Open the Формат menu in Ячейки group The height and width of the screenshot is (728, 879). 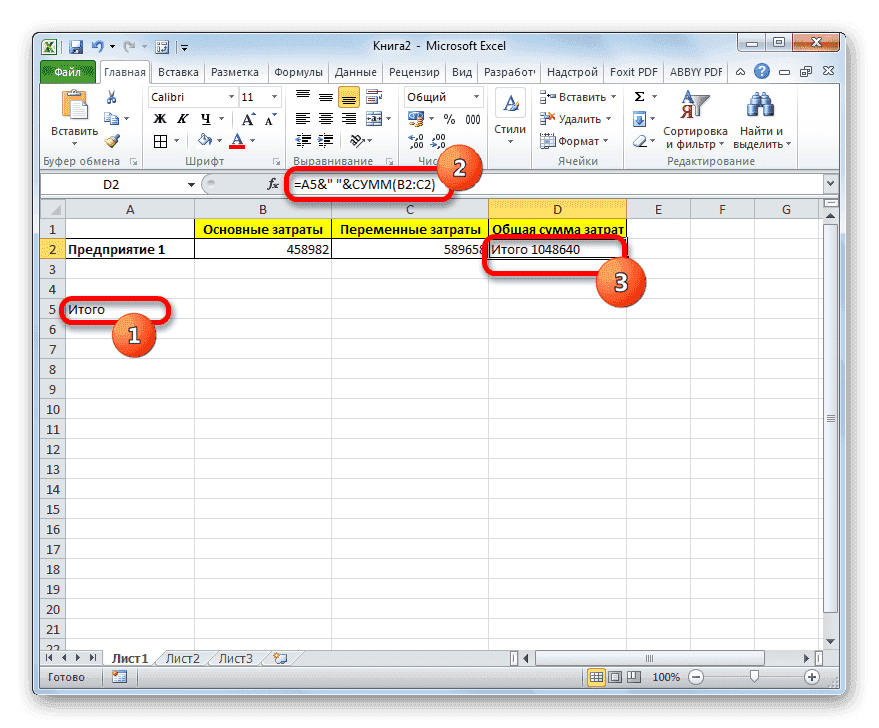(580, 141)
